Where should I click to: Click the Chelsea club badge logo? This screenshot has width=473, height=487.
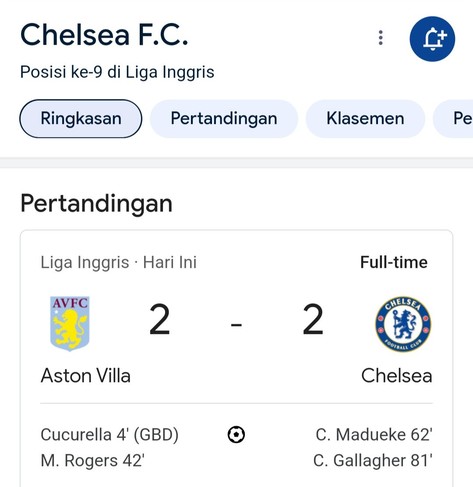403,324
